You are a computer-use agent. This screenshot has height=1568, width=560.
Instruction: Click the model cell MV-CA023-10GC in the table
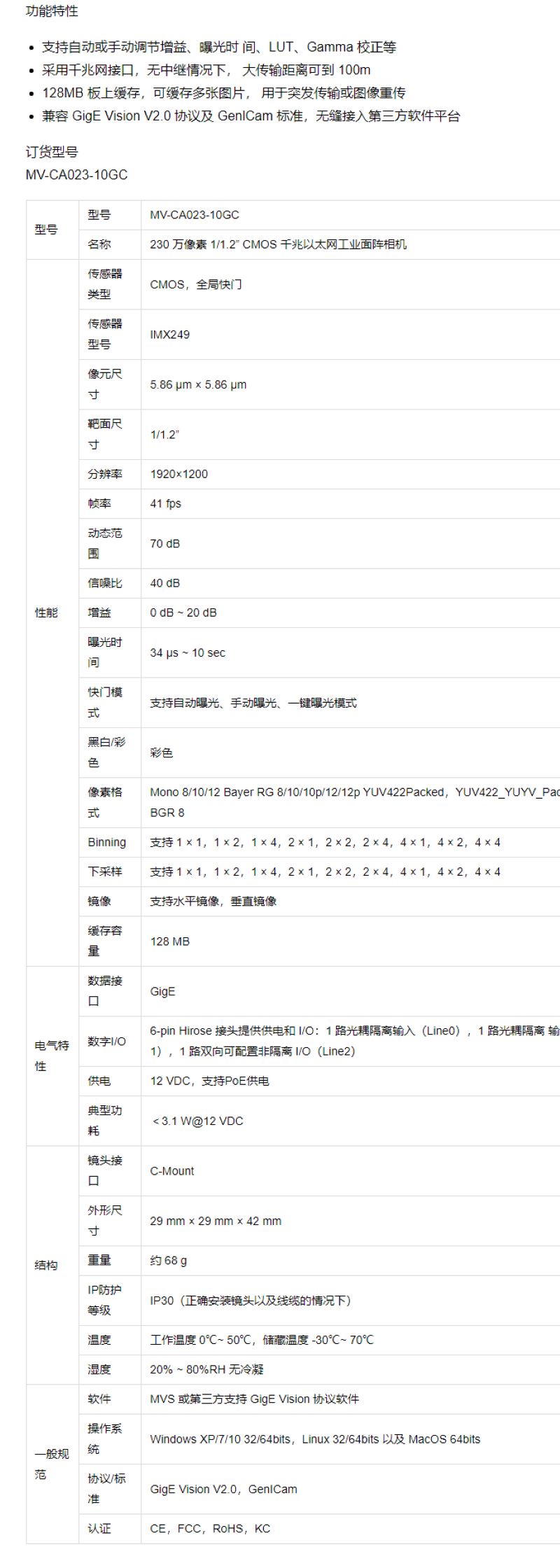click(195, 215)
